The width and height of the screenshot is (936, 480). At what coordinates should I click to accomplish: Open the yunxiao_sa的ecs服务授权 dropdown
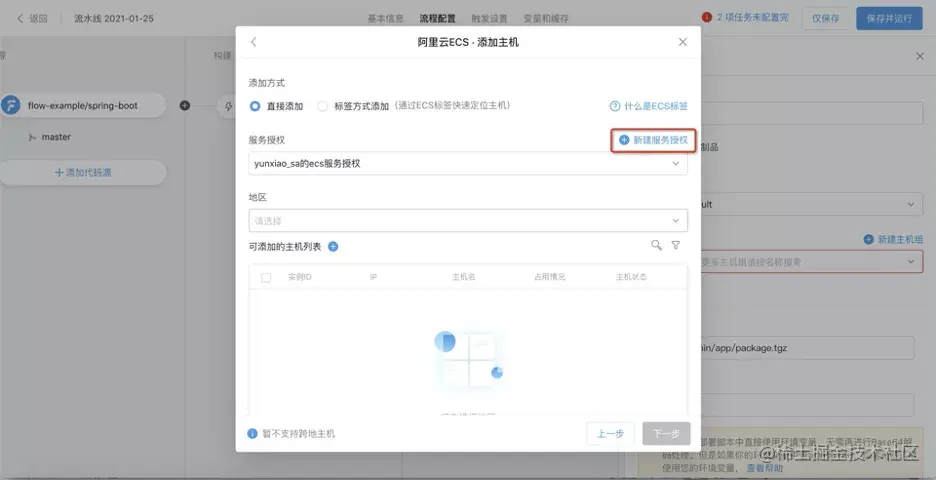point(468,164)
